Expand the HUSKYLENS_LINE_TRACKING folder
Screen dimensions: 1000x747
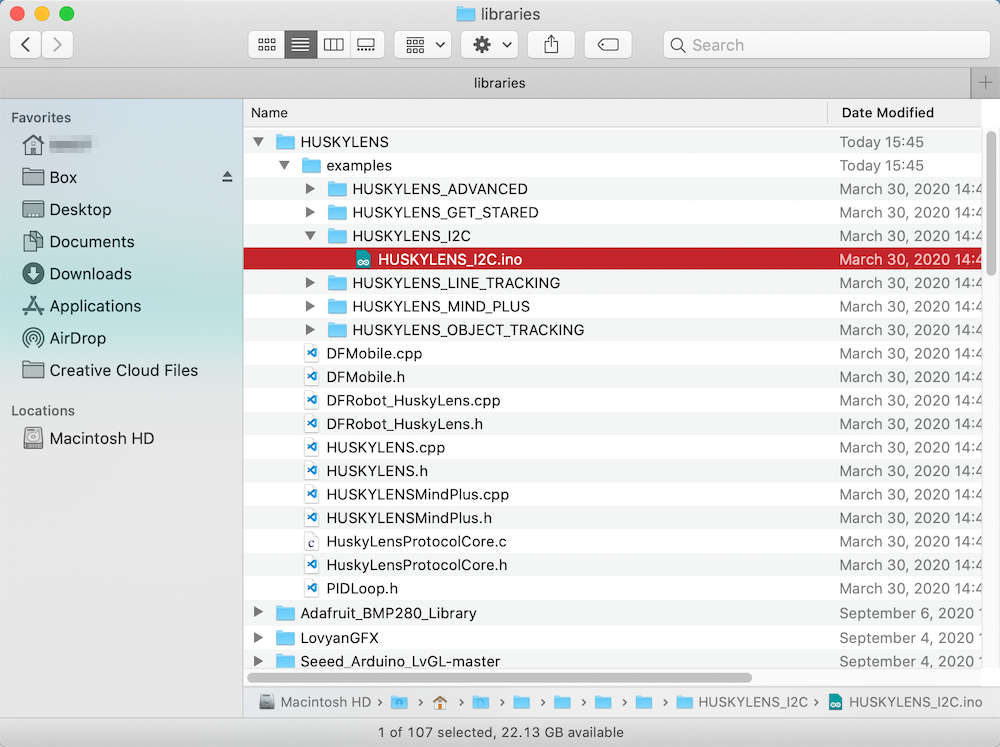click(x=310, y=283)
